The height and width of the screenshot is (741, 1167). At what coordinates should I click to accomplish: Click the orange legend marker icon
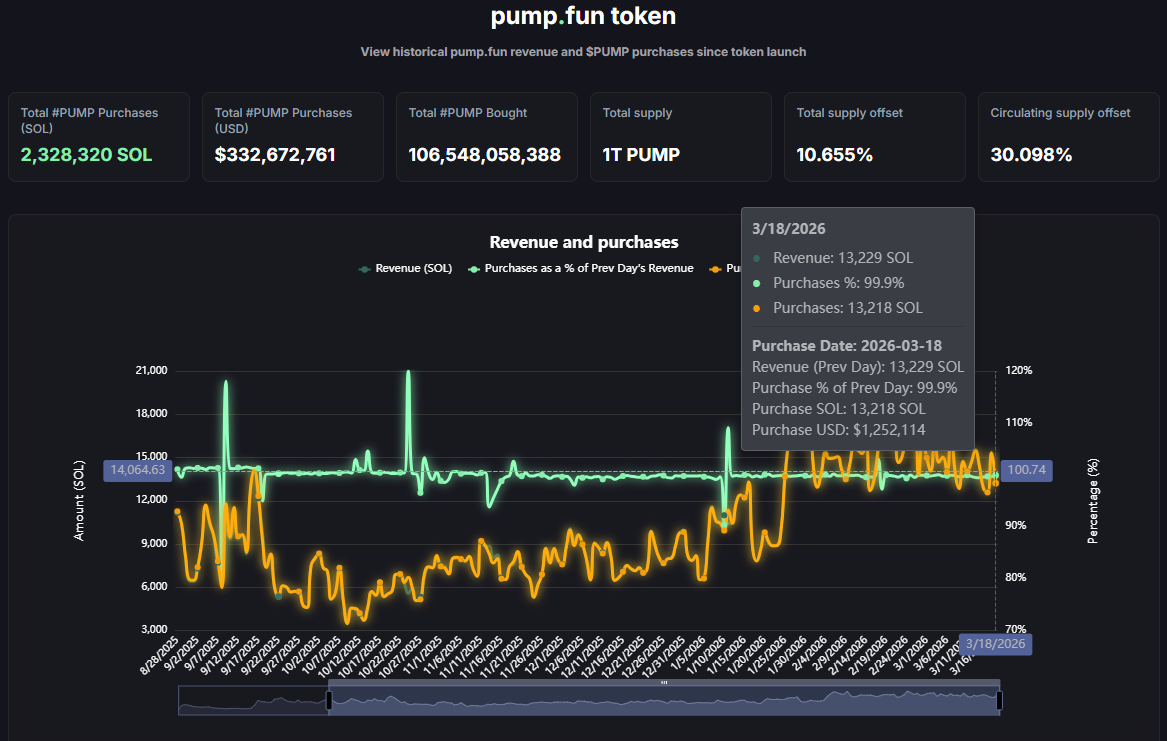[x=715, y=268]
